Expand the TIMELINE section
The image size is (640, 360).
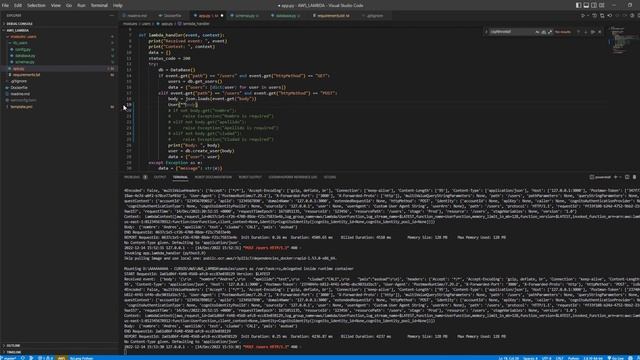coord(59,351)
